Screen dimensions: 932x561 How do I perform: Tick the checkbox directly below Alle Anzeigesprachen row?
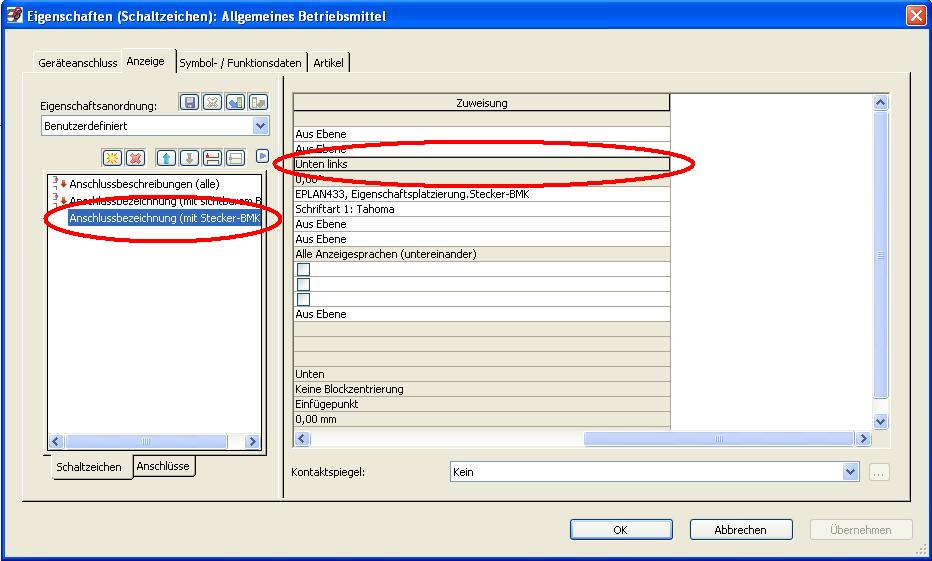pos(303,269)
